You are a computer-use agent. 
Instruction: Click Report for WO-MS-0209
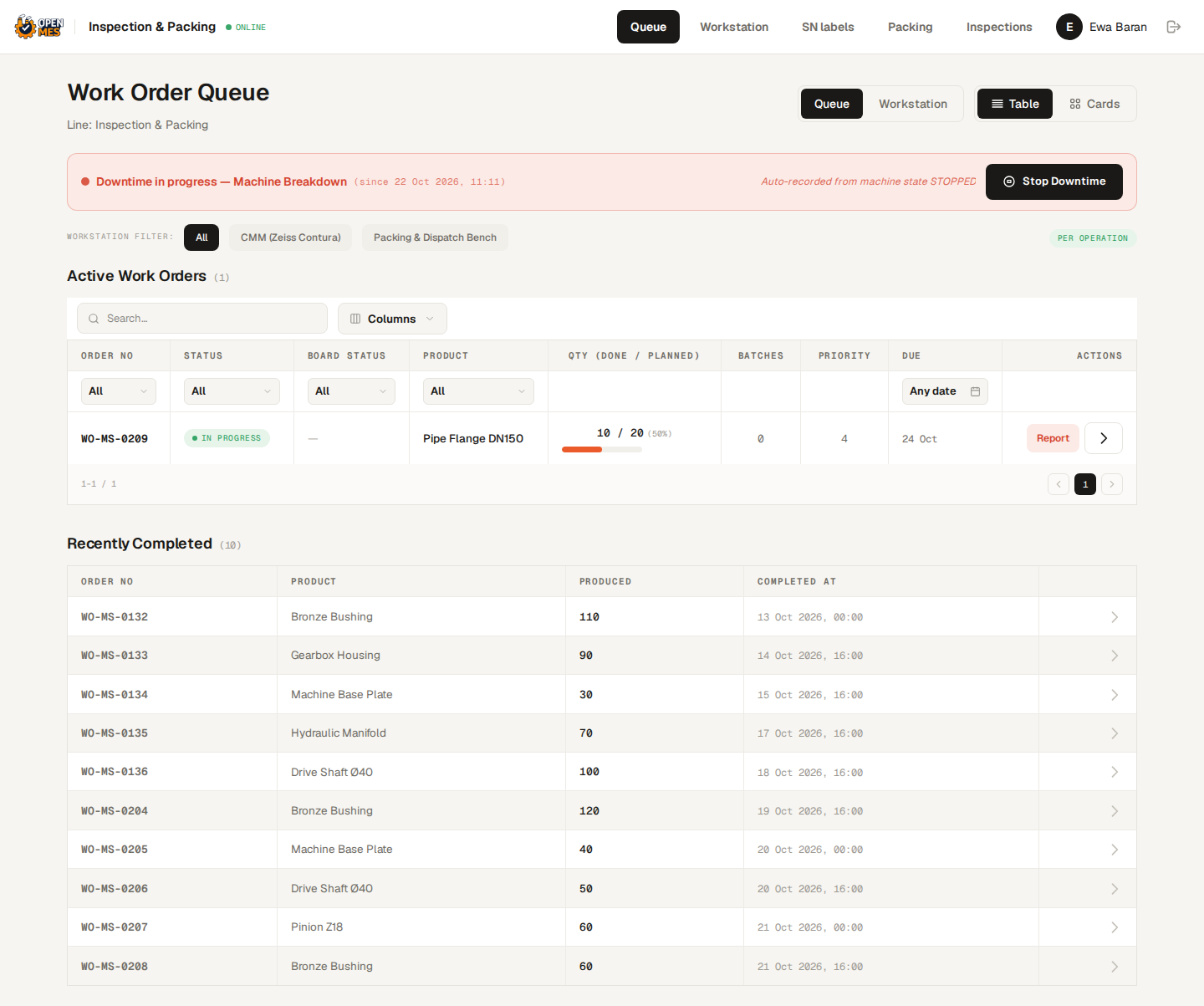[x=1053, y=438]
